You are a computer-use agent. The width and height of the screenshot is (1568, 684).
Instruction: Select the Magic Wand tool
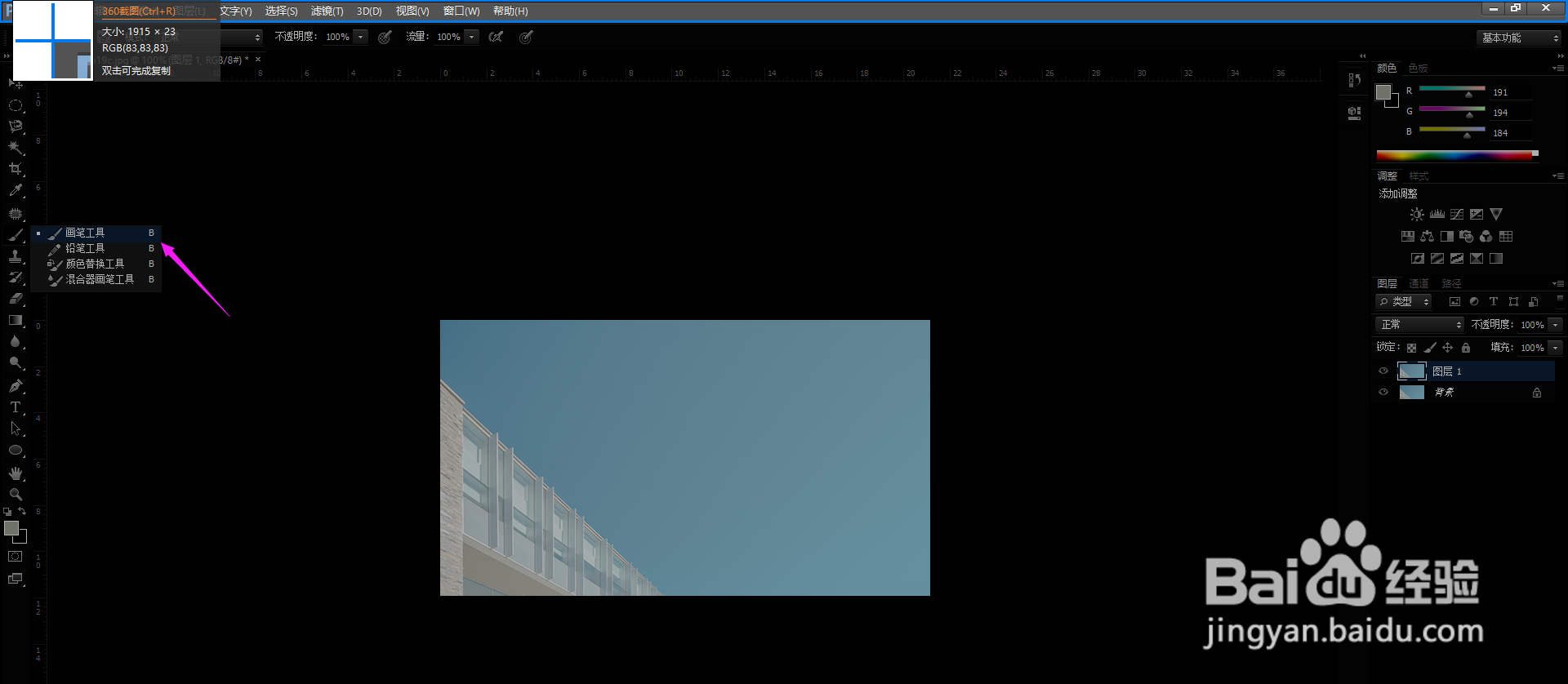(x=16, y=148)
